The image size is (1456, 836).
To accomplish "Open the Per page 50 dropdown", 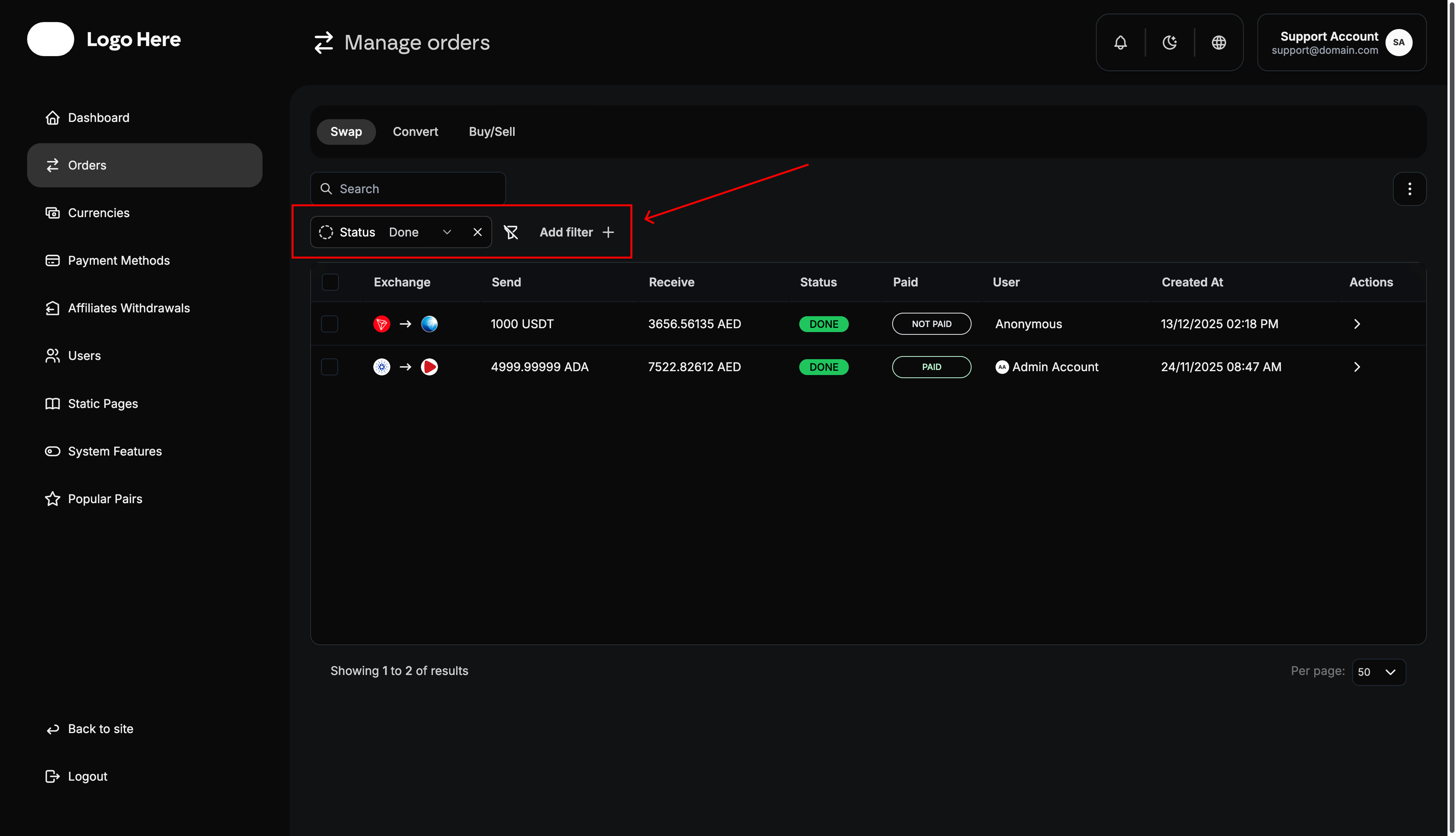I will pos(1379,672).
